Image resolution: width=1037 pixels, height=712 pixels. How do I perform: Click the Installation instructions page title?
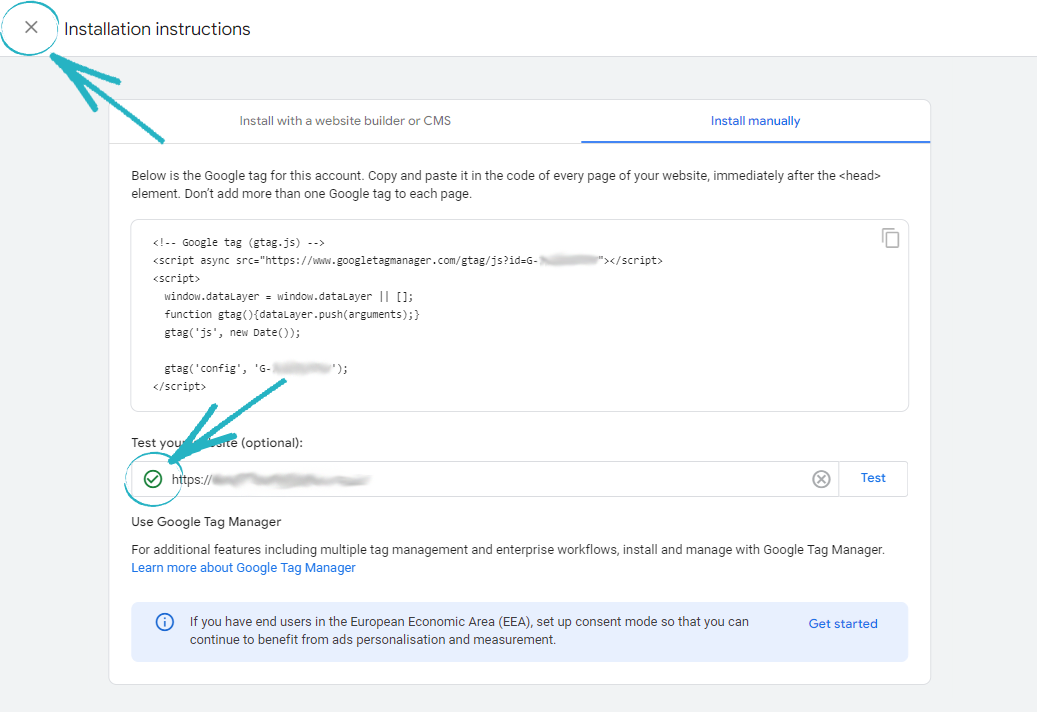[x=157, y=29]
